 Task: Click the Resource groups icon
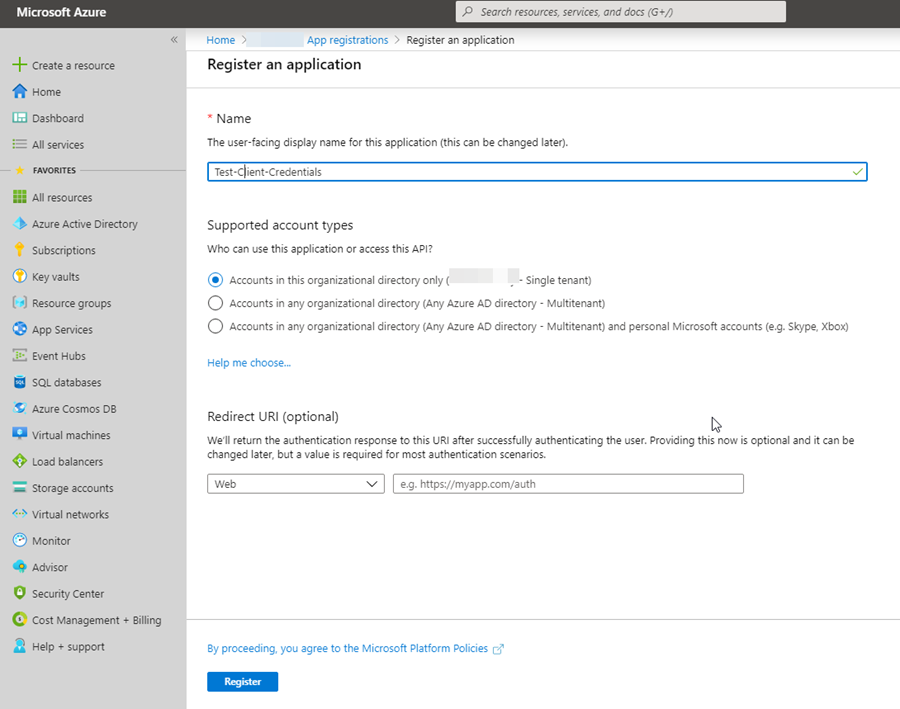20,303
